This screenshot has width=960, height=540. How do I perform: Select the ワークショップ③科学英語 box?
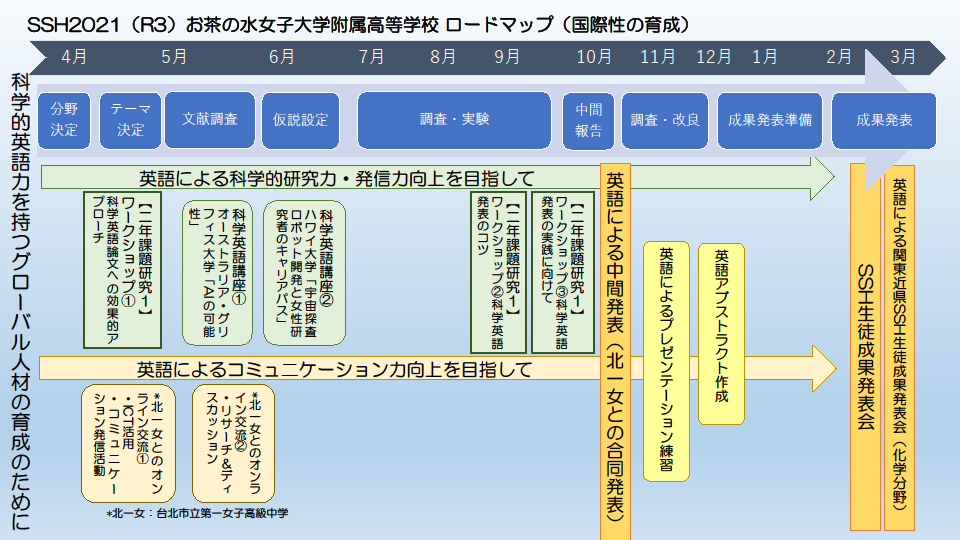[x=563, y=272]
